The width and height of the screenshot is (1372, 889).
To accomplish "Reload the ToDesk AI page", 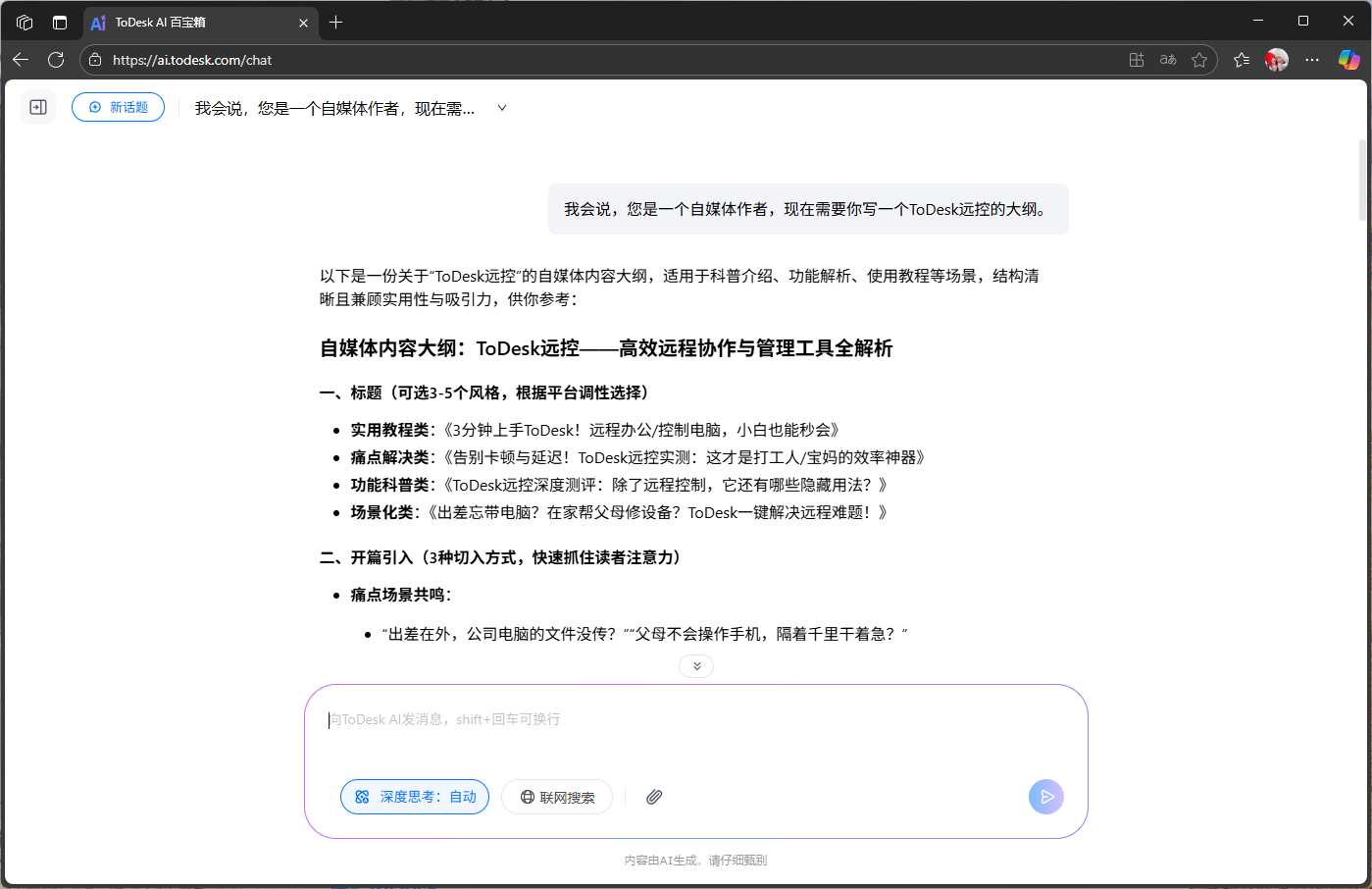I will coord(56,60).
